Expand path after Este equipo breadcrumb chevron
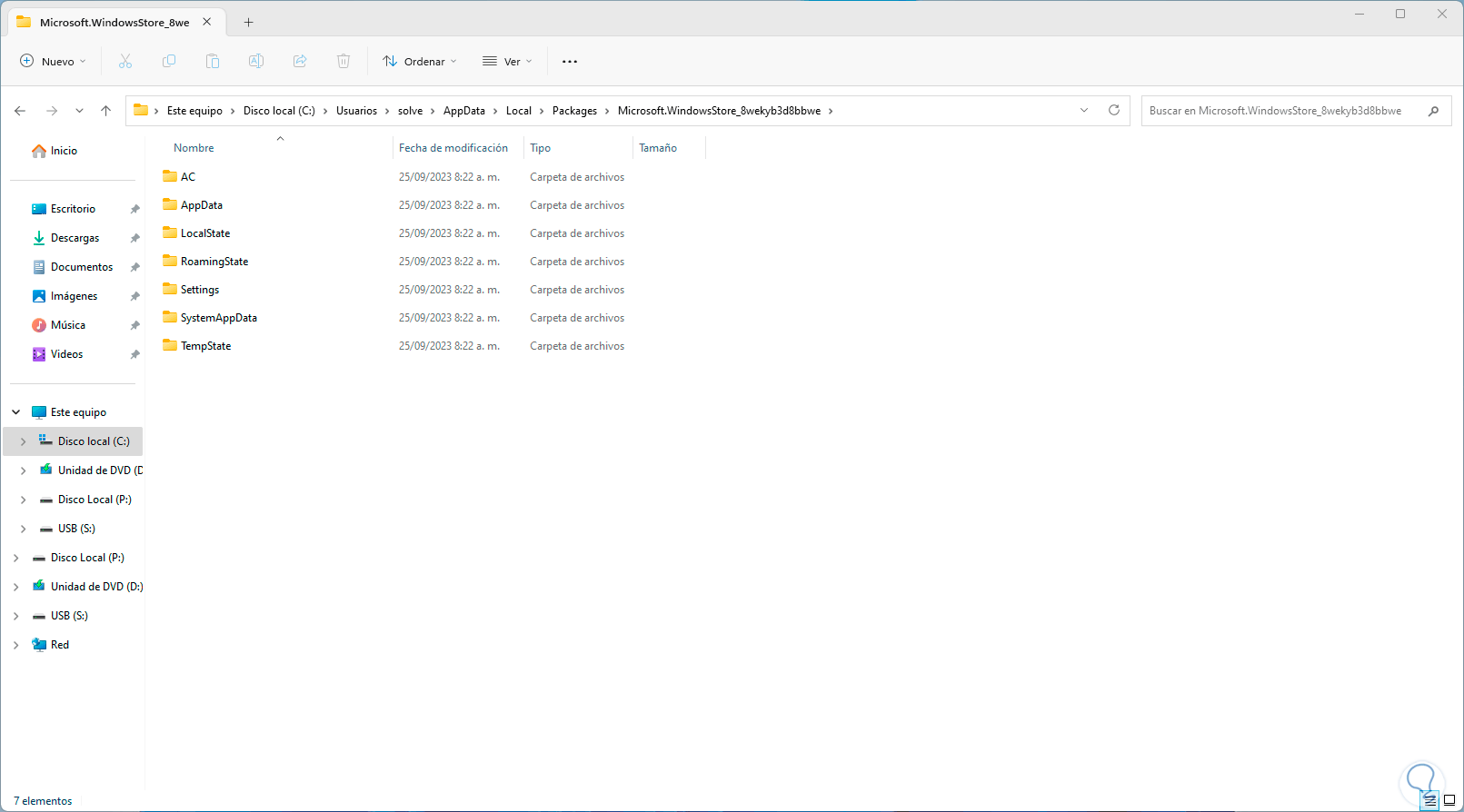This screenshot has height=812, width=1464. click(x=233, y=111)
